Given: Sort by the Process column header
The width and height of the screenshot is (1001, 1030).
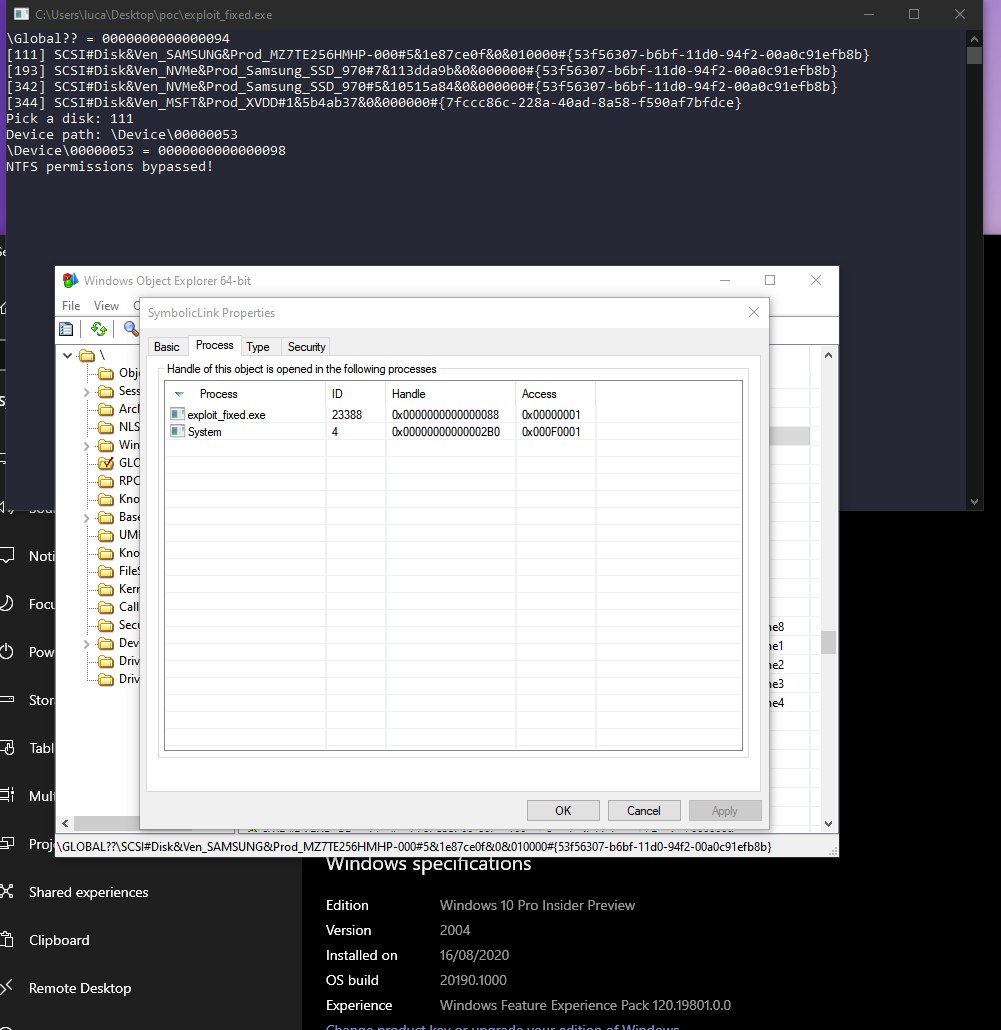Looking at the screenshot, I should click(246, 393).
